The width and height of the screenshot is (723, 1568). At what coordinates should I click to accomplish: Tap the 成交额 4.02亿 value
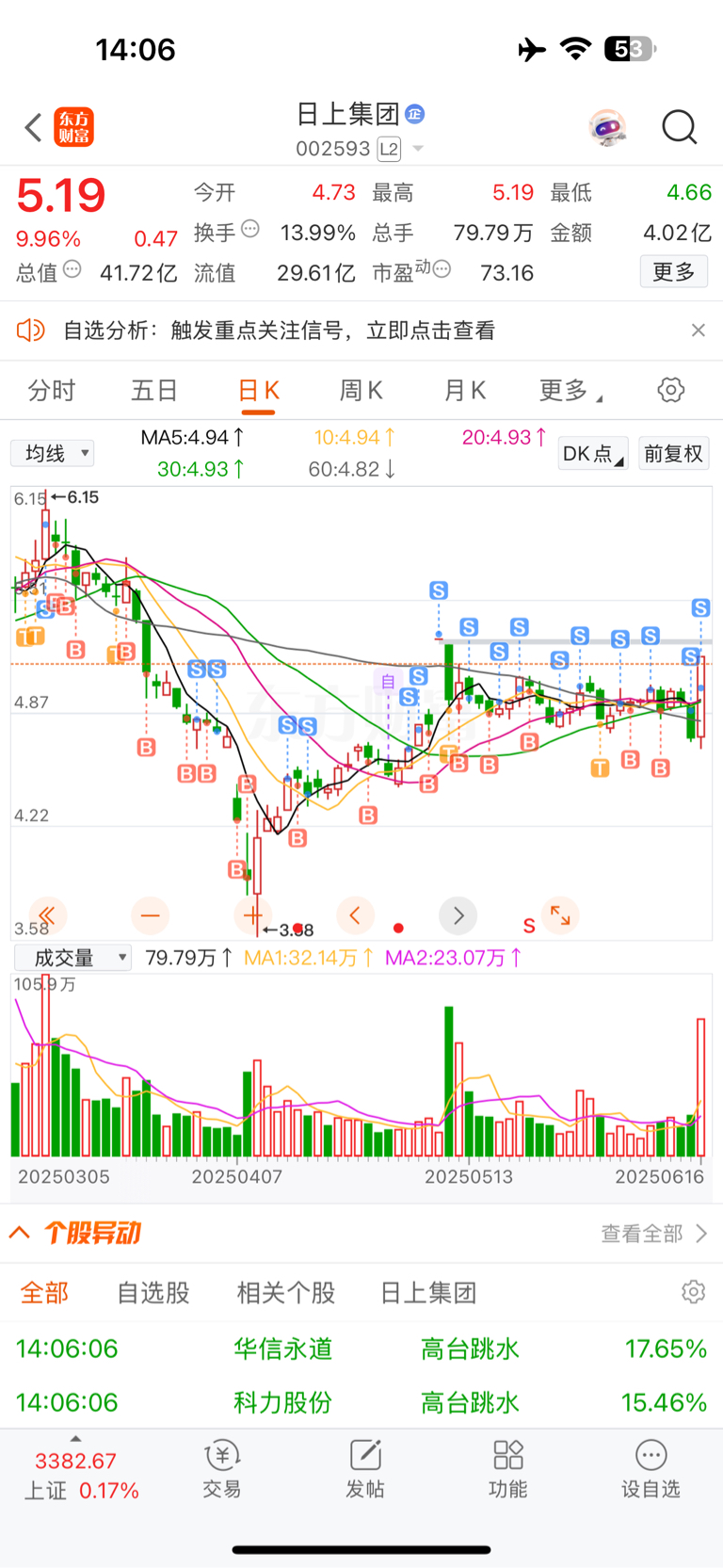point(677,233)
